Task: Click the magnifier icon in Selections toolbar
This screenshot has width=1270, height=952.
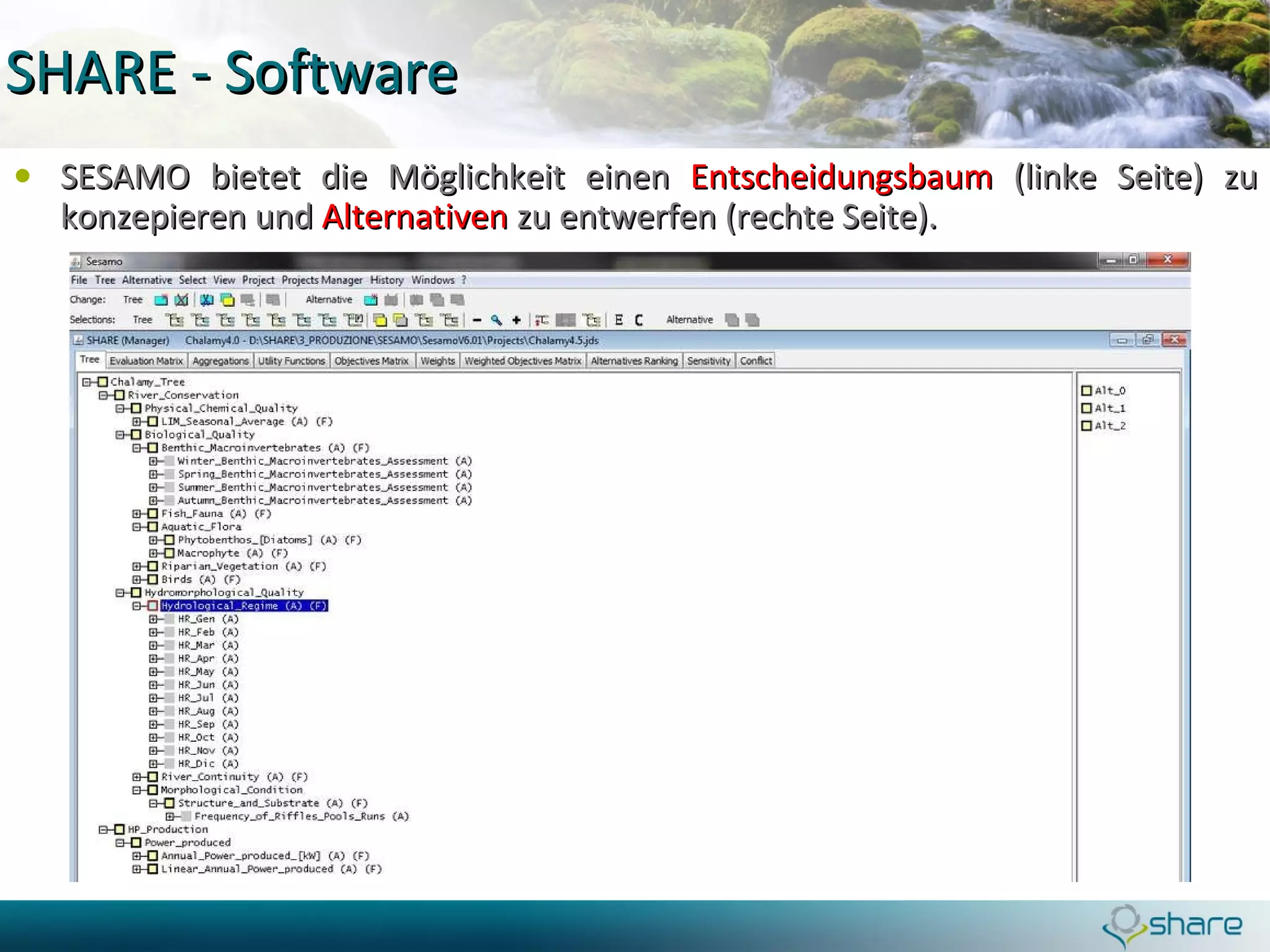Action: (496, 320)
